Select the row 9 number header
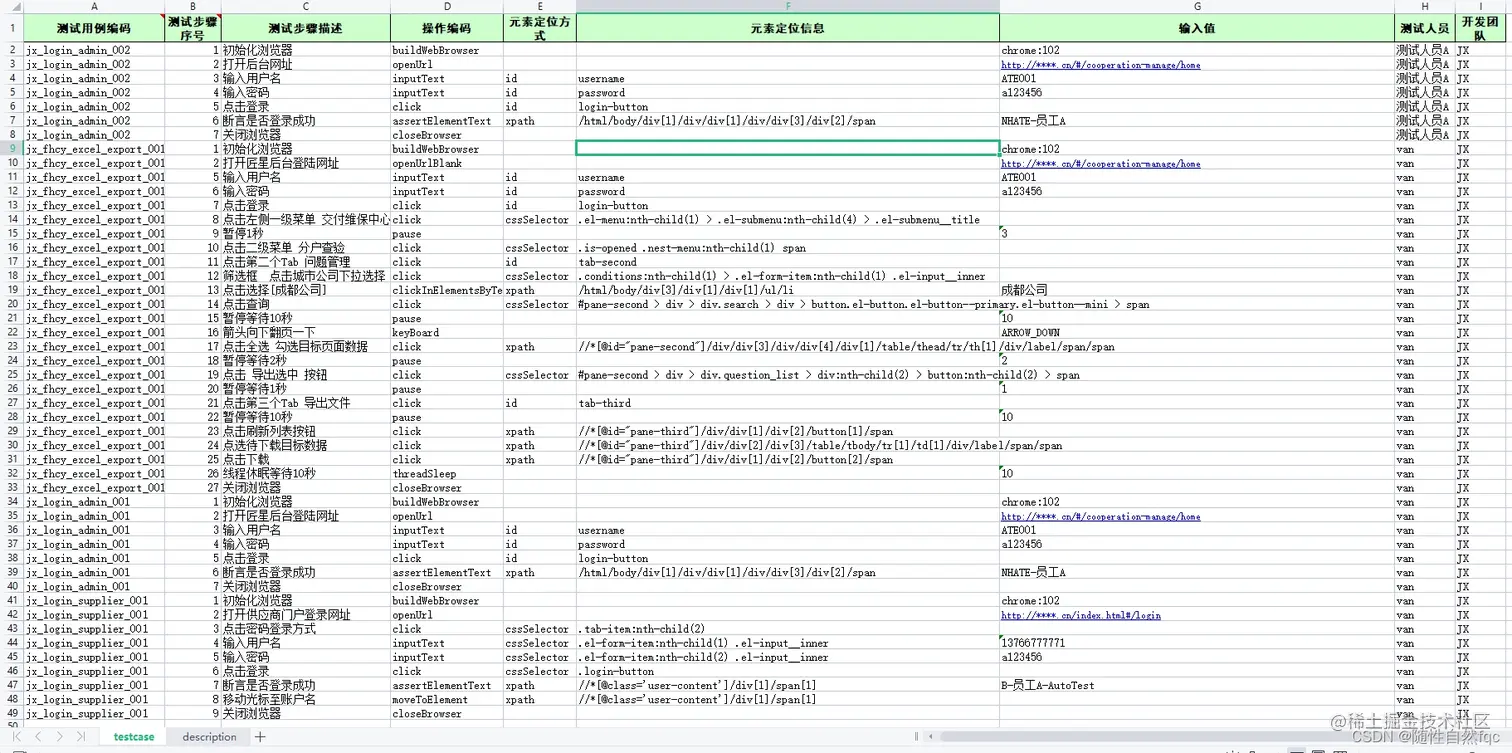The width and height of the screenshot is (1512, 753). click(x=12, y=148)
